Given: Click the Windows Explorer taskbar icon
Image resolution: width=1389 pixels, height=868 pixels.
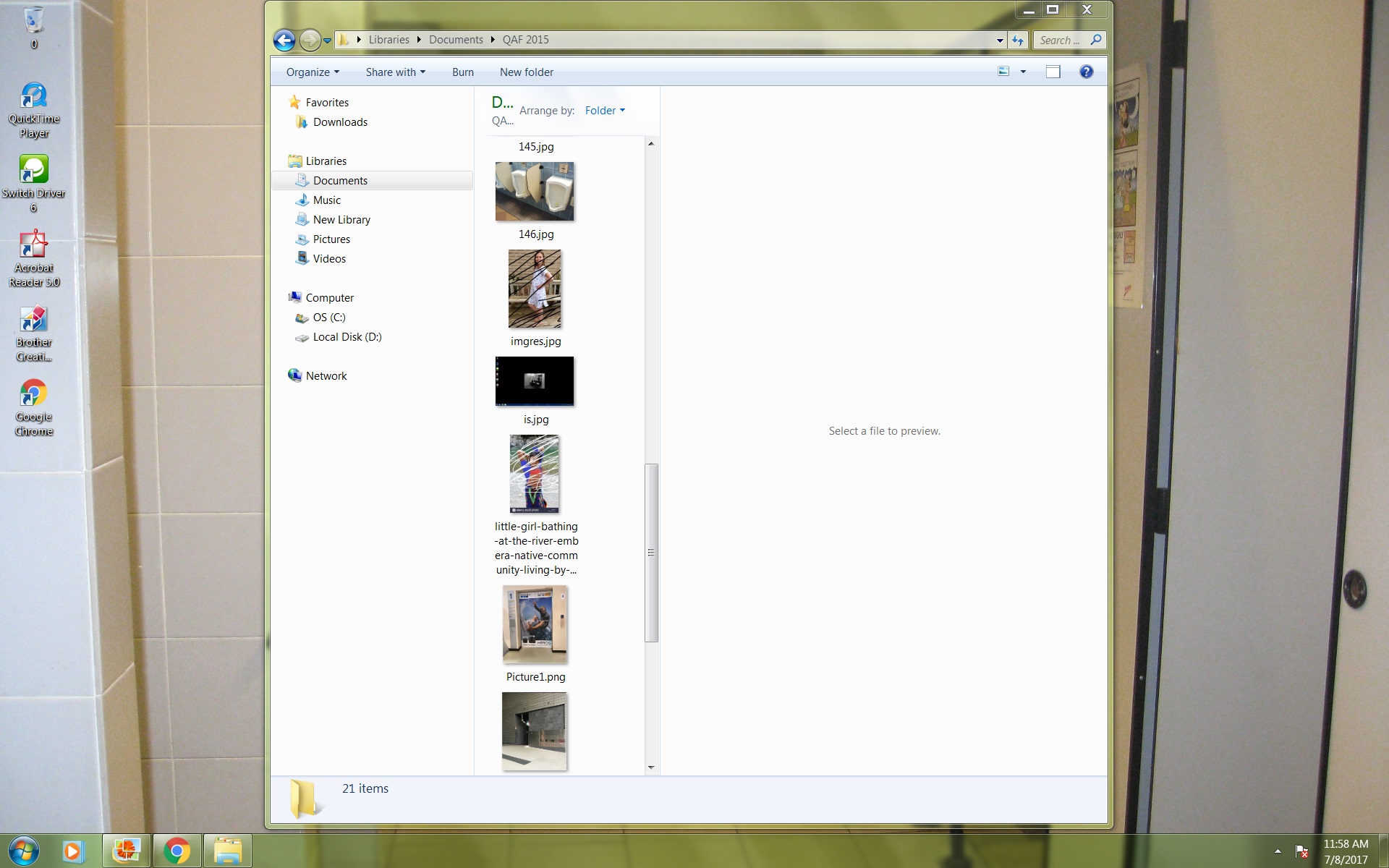Looking at the screenshot, I should 227,851.
